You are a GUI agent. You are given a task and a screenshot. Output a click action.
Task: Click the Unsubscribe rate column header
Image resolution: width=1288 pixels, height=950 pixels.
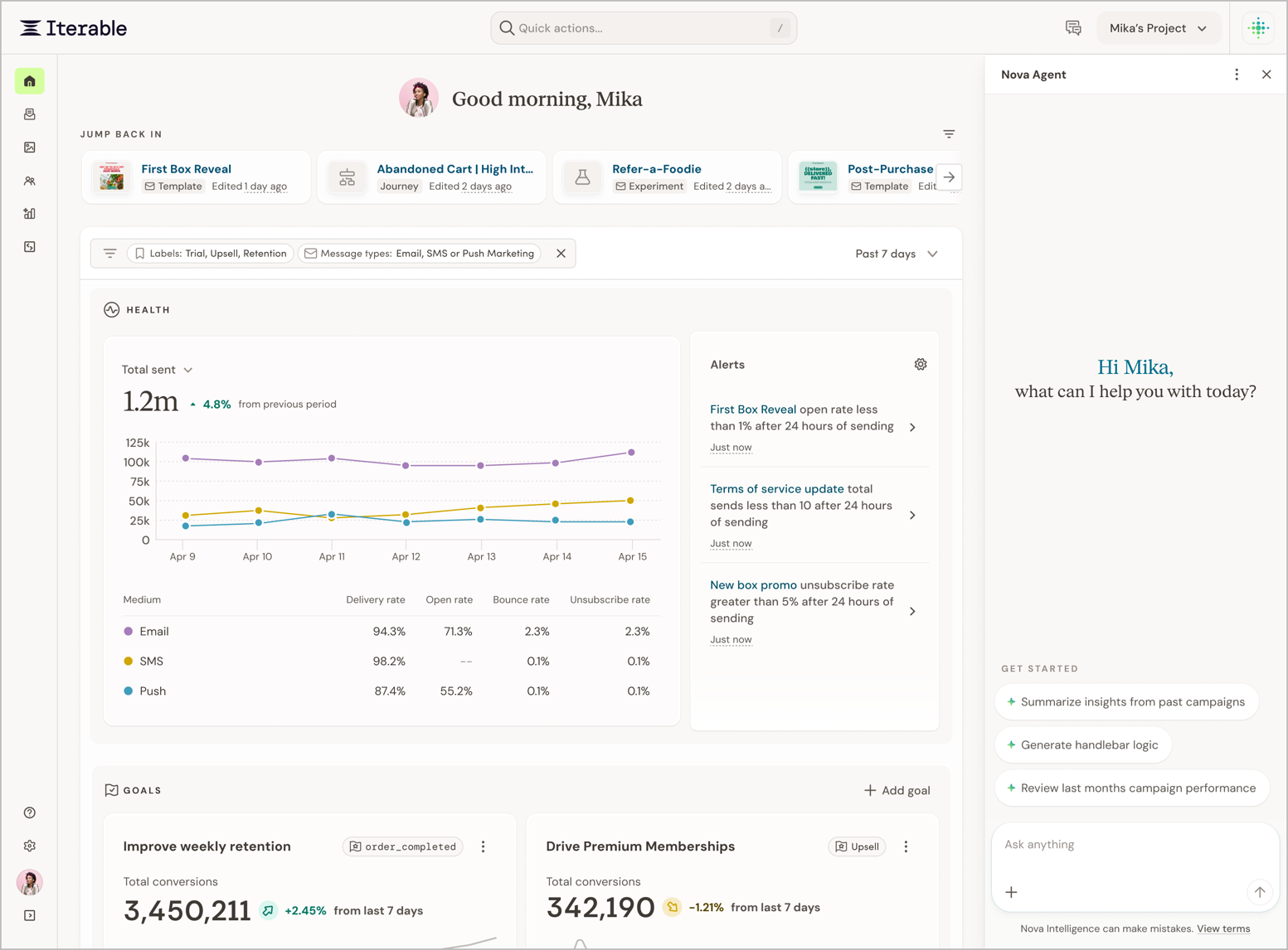click(610, 600)
